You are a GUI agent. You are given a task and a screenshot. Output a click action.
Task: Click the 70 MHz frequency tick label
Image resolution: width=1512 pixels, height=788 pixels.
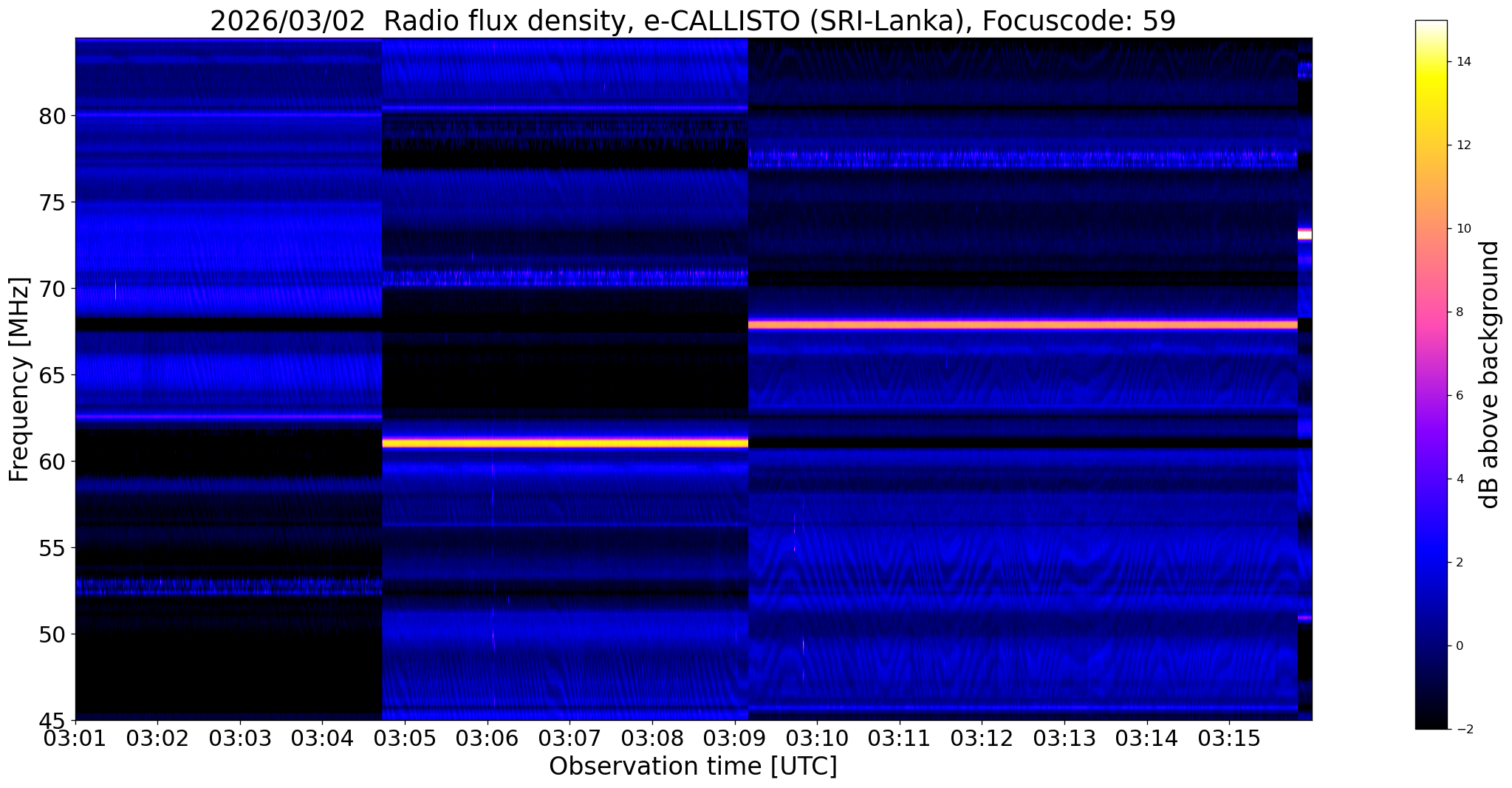click(52, 289)
